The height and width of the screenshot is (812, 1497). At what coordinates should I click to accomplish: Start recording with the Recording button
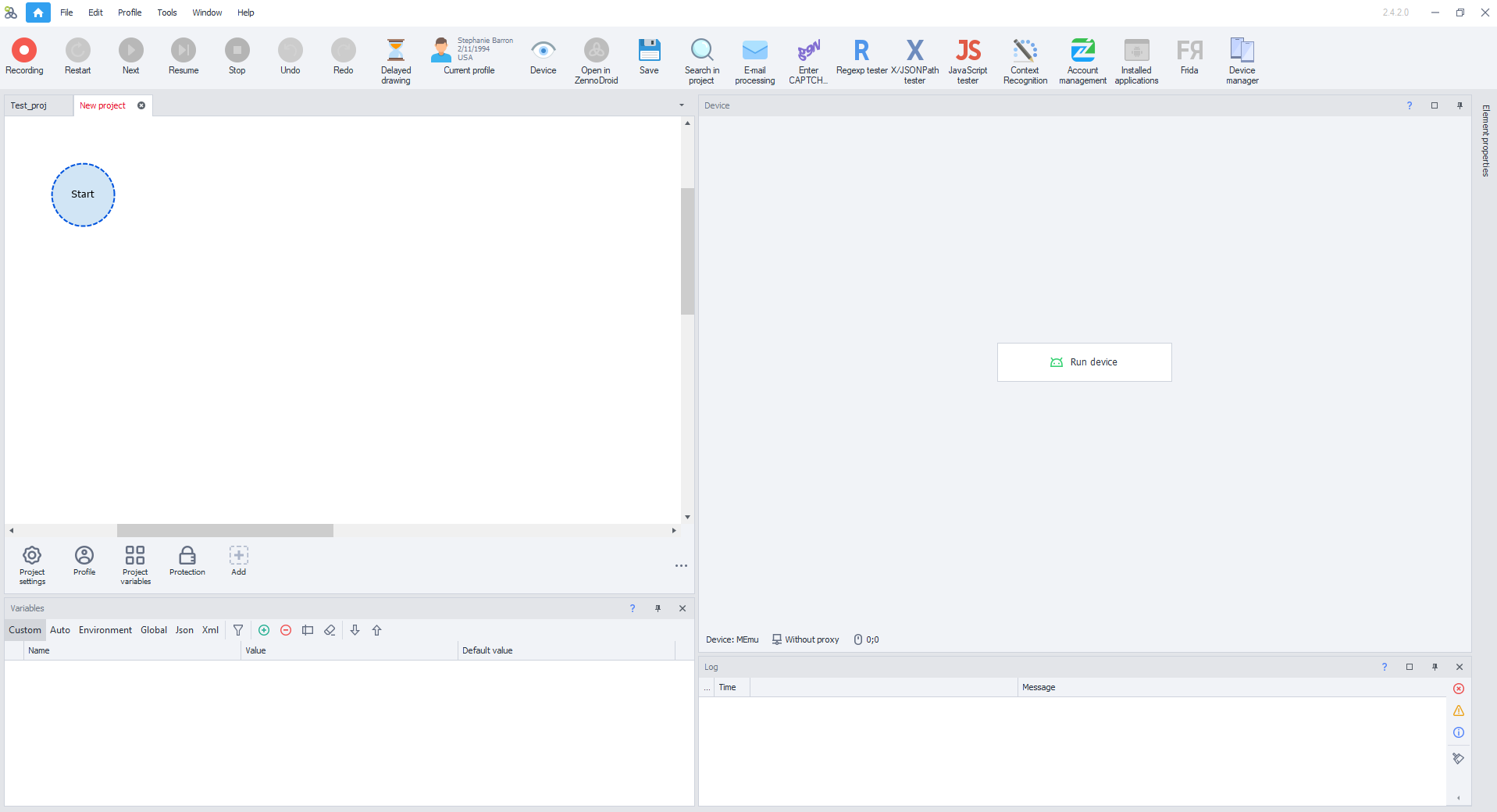pyautogui.click(x=24, y=58)
